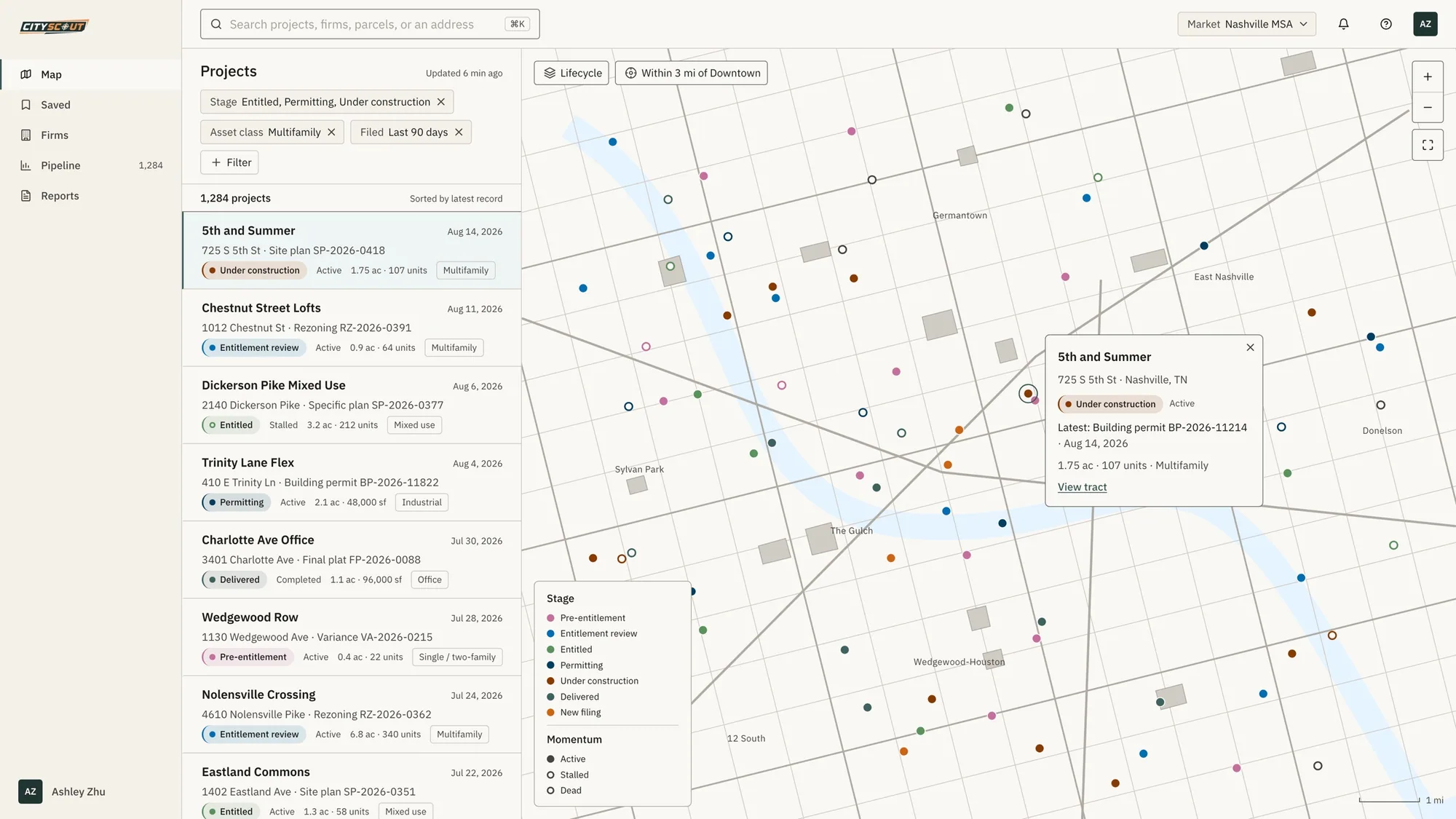1456x819 pixels.
Task: Open the Ashley Zhu user profile
Action: pos(62,791)
